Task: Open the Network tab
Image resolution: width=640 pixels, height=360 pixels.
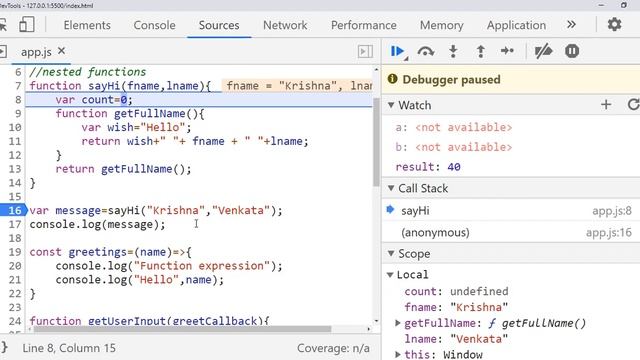Action: pyautogui.click(x=285, y=25)
